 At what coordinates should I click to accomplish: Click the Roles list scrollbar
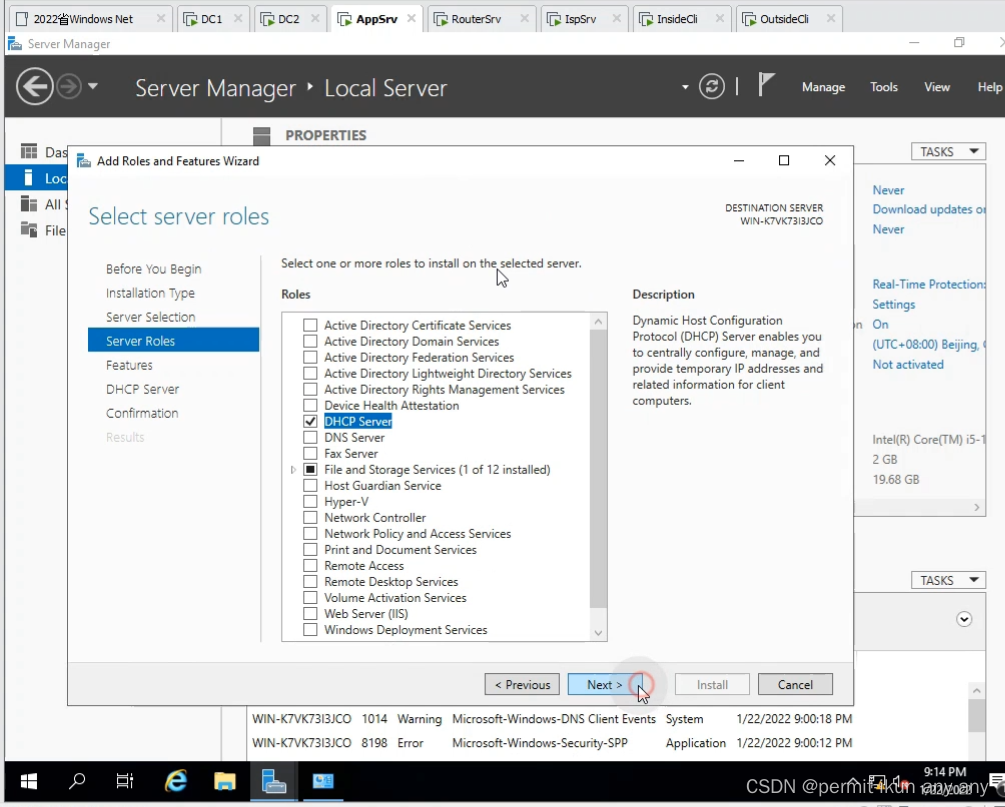599,470
